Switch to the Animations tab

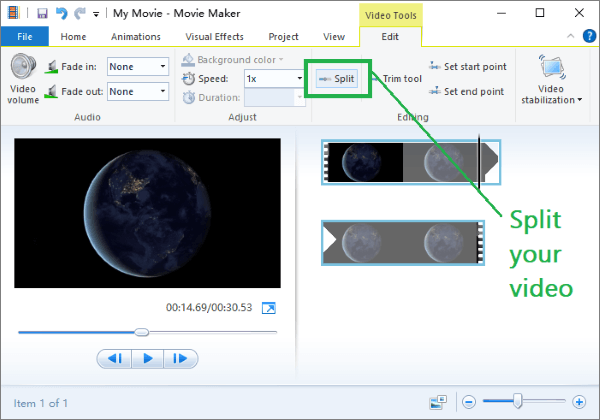click(136, 37)
